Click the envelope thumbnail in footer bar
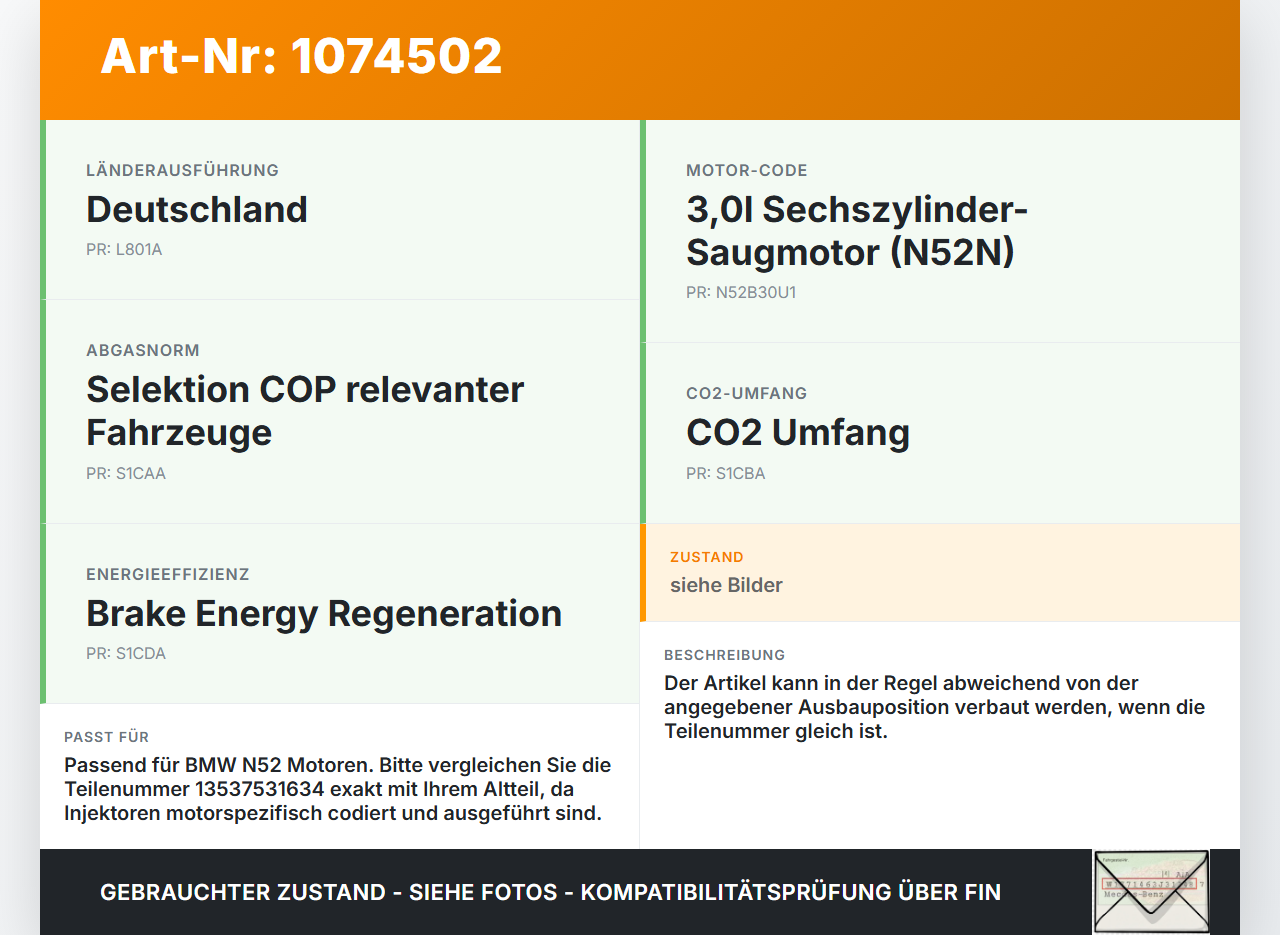 (1151, 891)
